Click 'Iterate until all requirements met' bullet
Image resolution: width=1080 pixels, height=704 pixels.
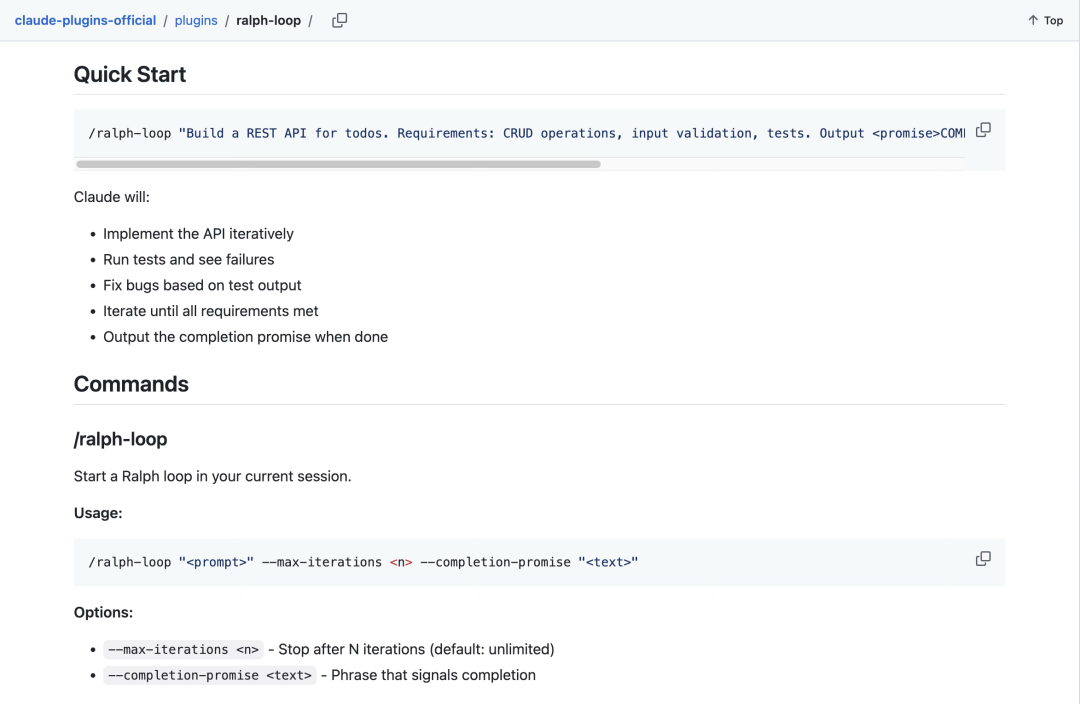(x=211, y=311)
